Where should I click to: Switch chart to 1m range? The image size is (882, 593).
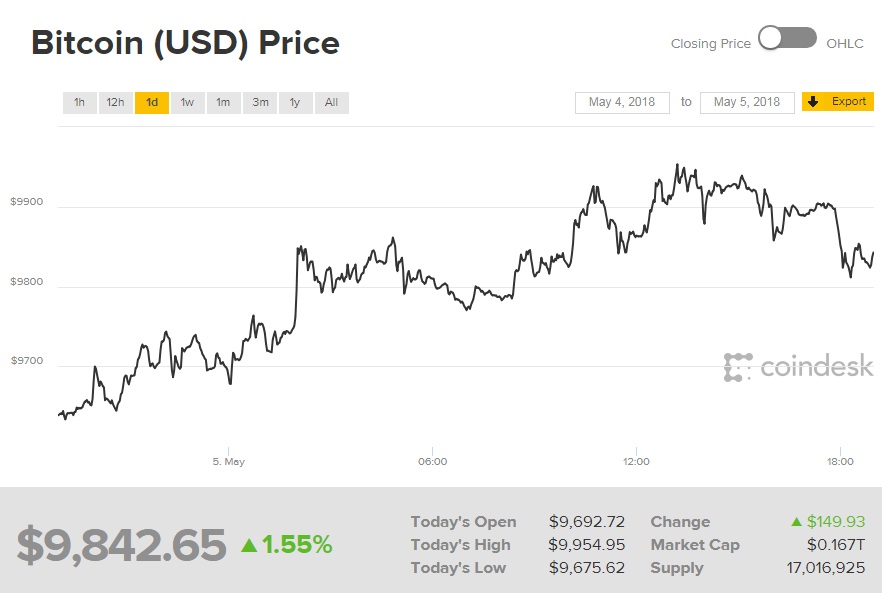(223, 102)
